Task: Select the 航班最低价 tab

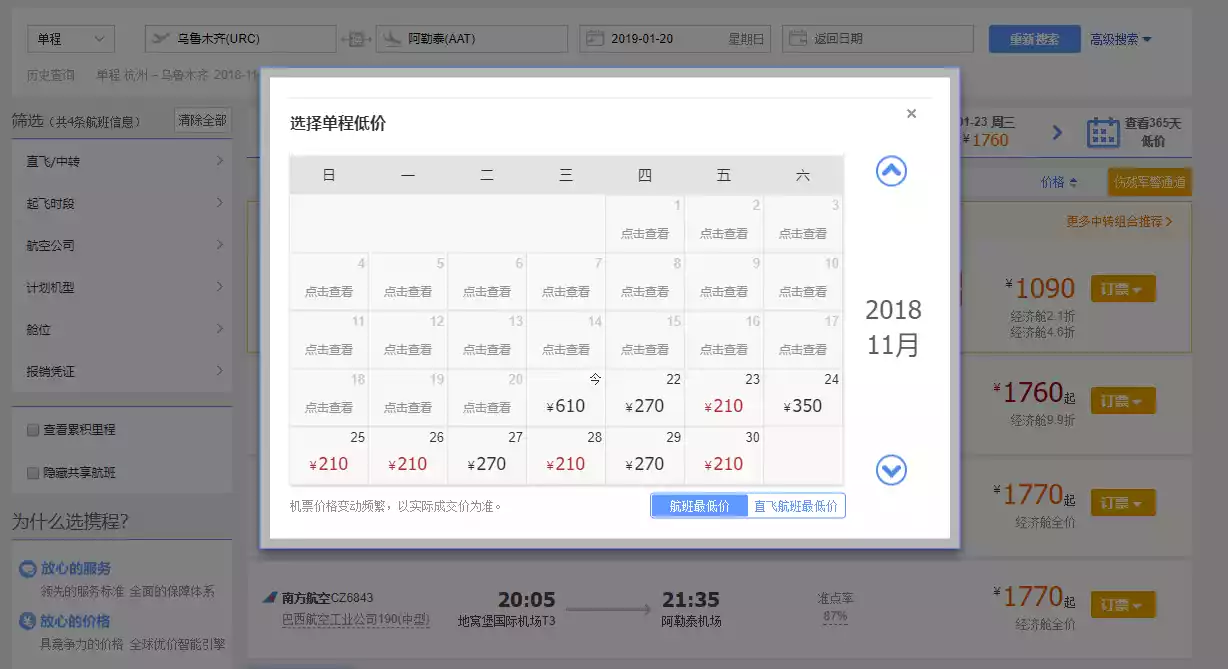Action: tap(699, 506)
